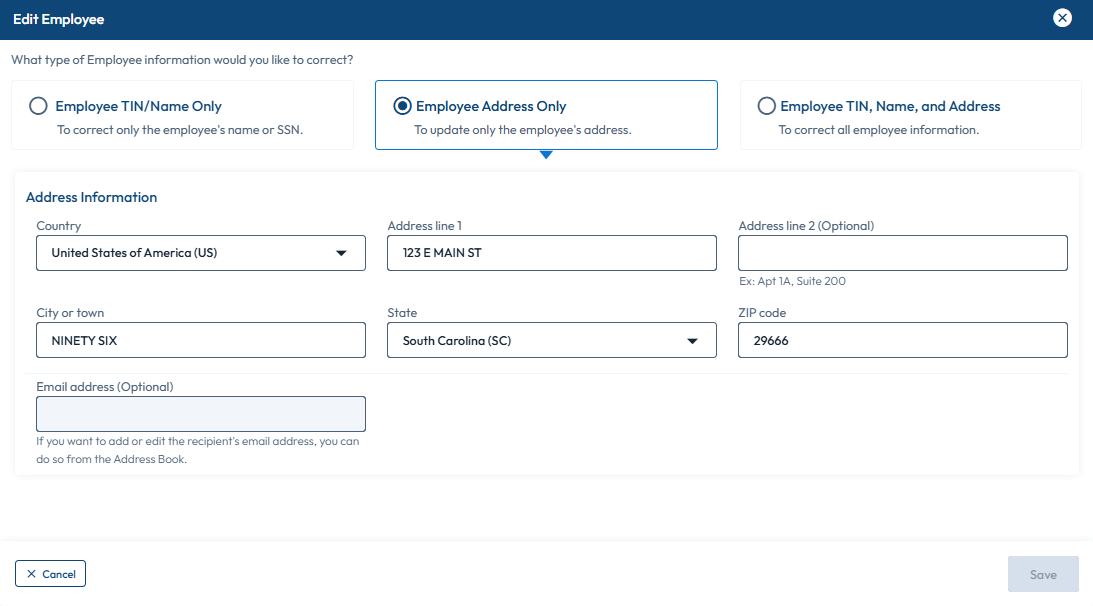1093x606 pixels.
Task: Click the disabled Email address field
Action: [x=200, y=413]
